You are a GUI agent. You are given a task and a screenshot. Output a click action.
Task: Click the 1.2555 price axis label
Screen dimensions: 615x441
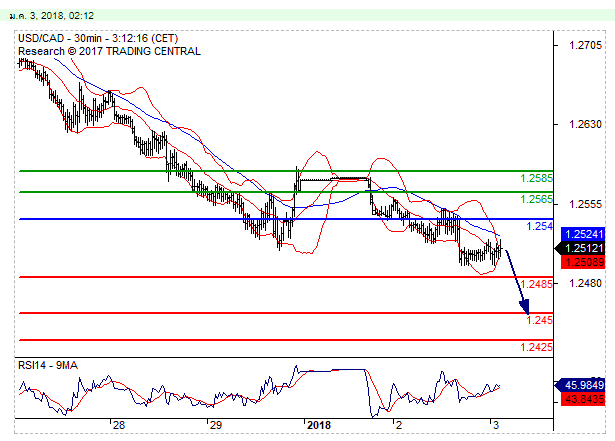pyautogui.click(x=585, y=204)
